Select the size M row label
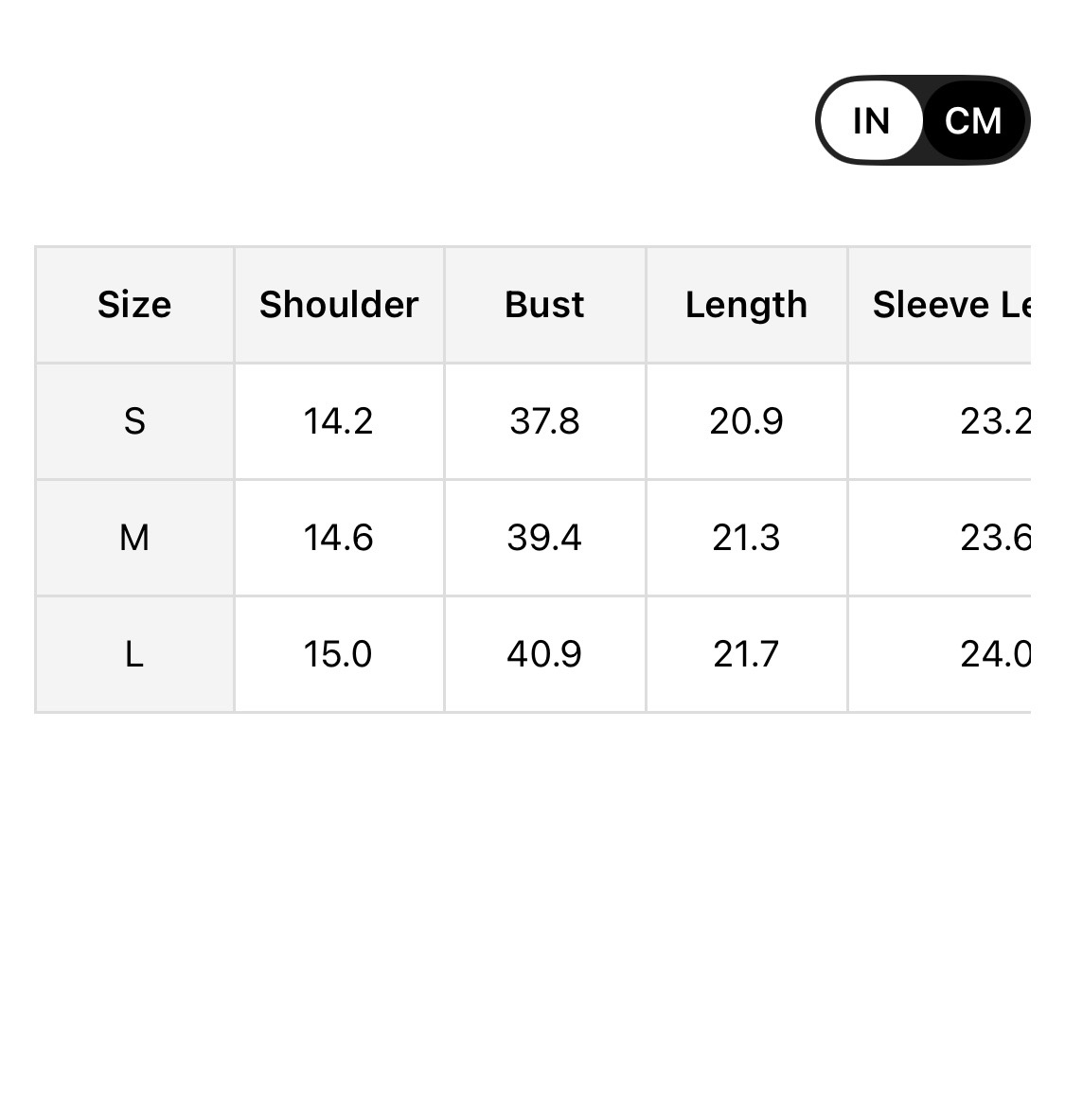 point(134,538)
